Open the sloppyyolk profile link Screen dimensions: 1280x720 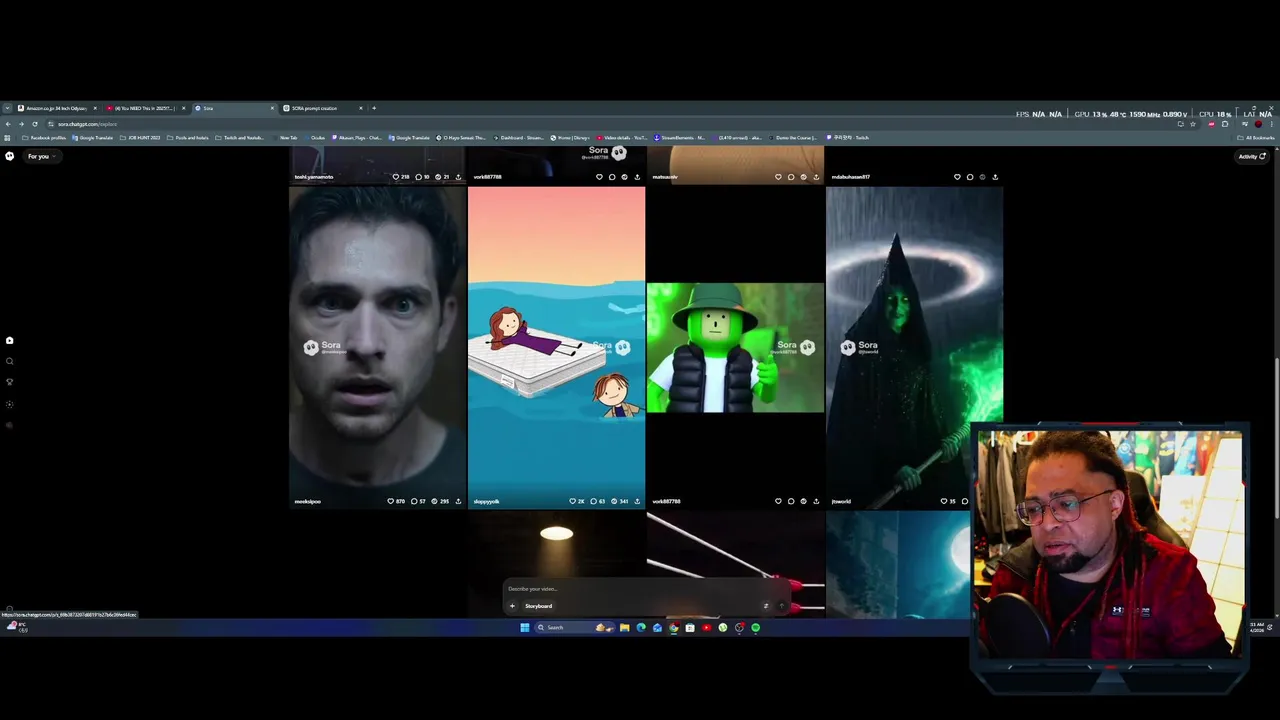(486, 501)
